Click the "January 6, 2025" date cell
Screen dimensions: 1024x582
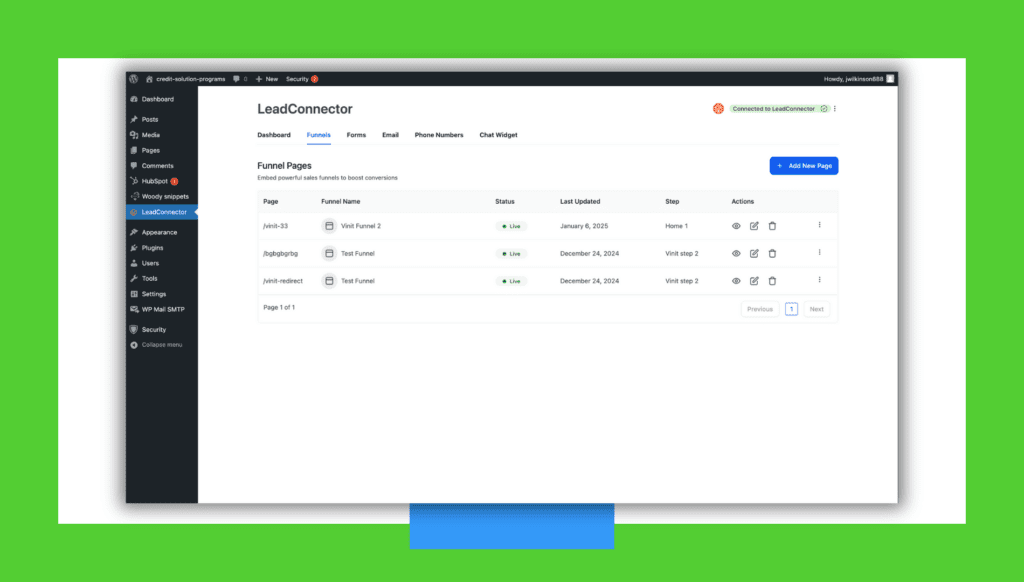click(x=584, y=226)
